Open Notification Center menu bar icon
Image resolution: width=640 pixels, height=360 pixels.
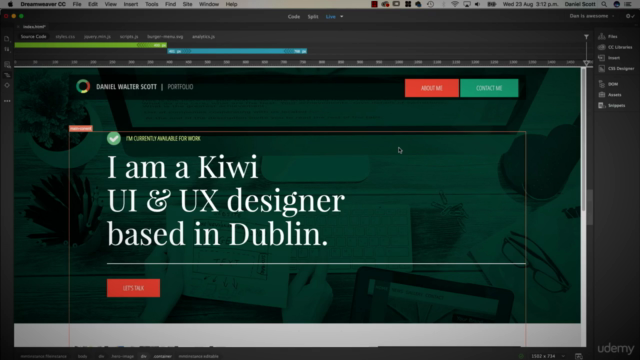coord(628,4)
